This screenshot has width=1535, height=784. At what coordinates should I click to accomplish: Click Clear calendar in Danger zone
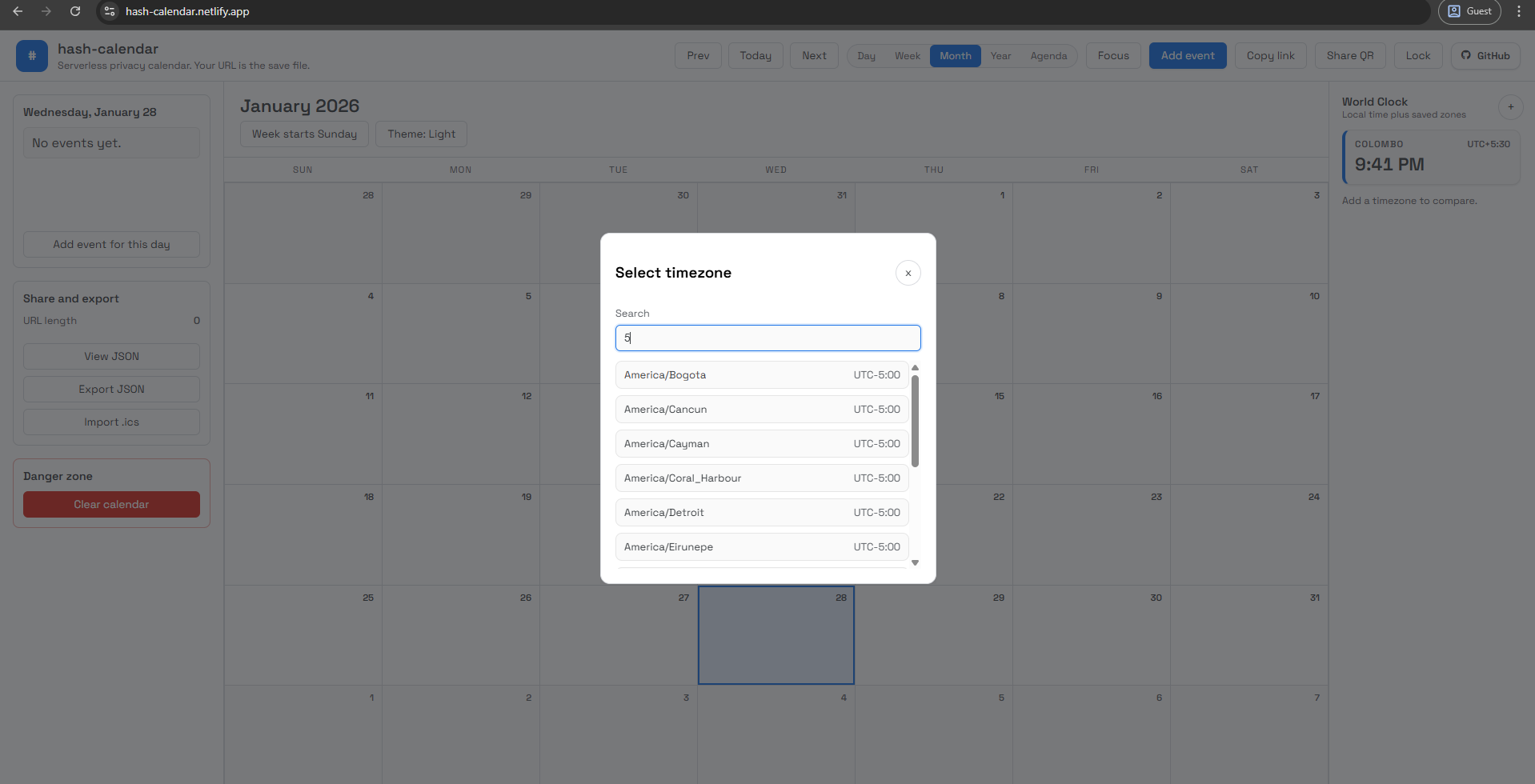point(111,505)
